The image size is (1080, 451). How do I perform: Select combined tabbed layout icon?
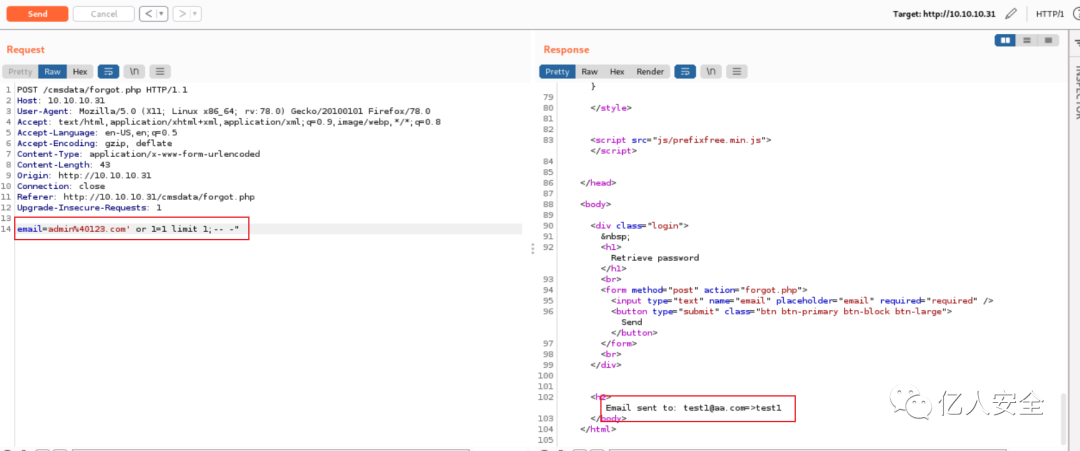tap(1048, 41)
